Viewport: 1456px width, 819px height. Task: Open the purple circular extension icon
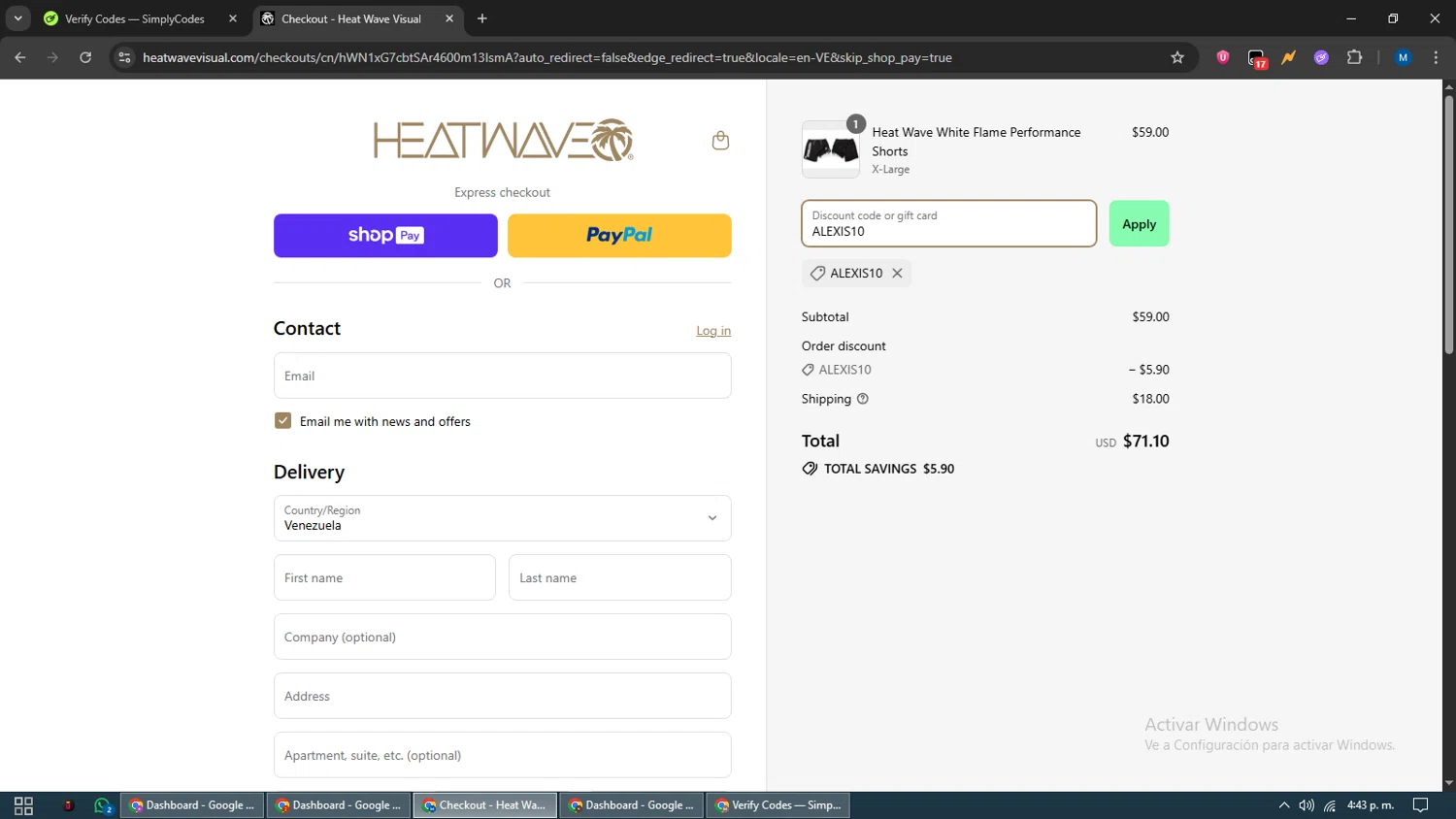tap(1321, 57)
